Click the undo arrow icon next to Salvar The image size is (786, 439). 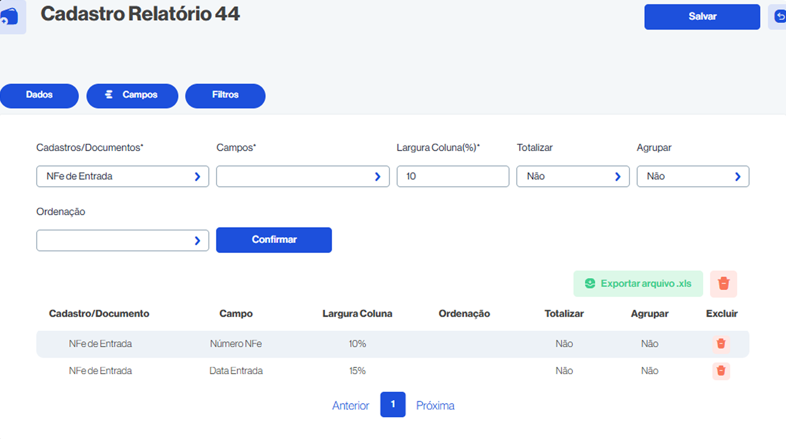click(x=779, y=17)
